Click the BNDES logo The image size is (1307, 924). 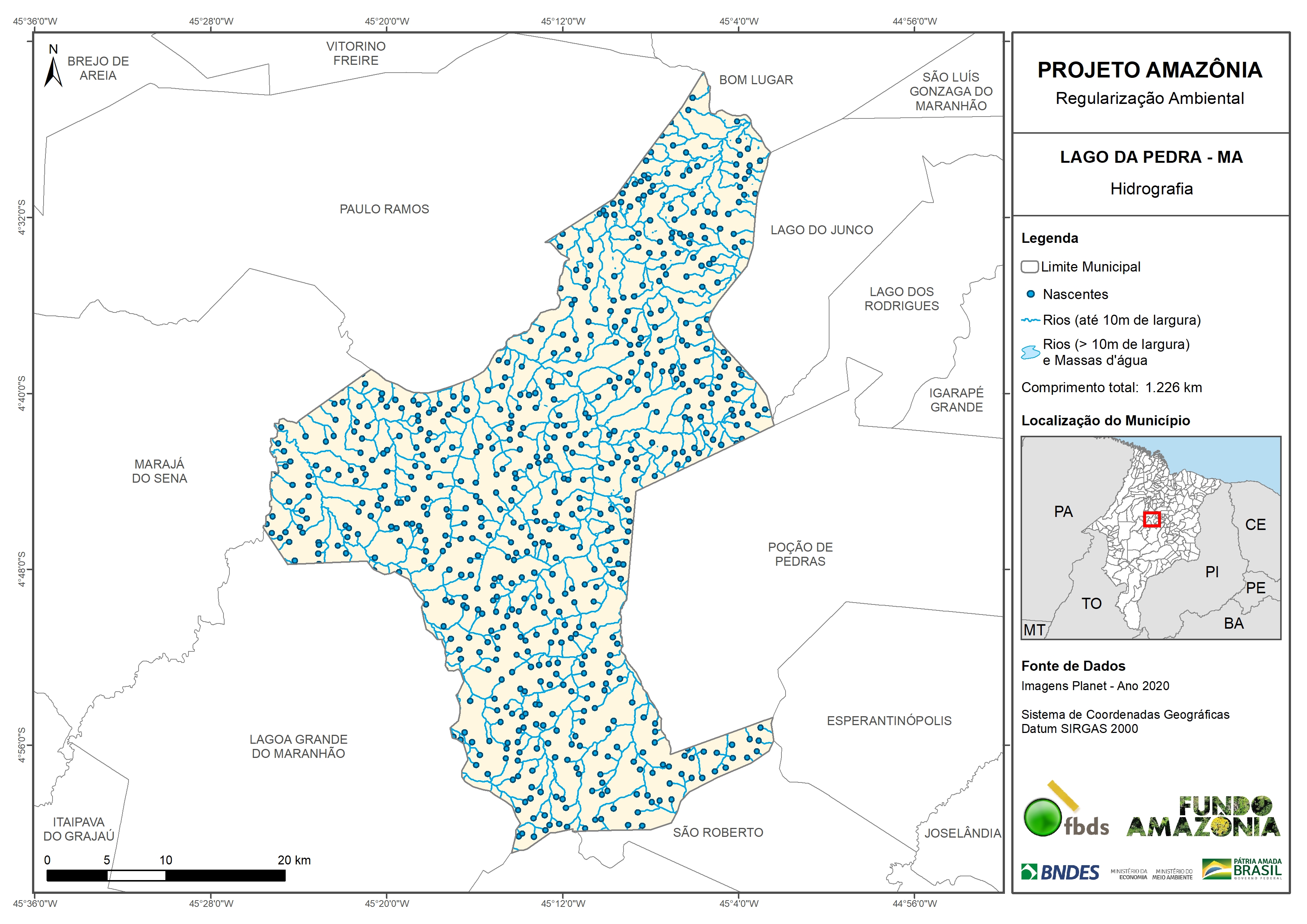click(x=1060, y=872)
